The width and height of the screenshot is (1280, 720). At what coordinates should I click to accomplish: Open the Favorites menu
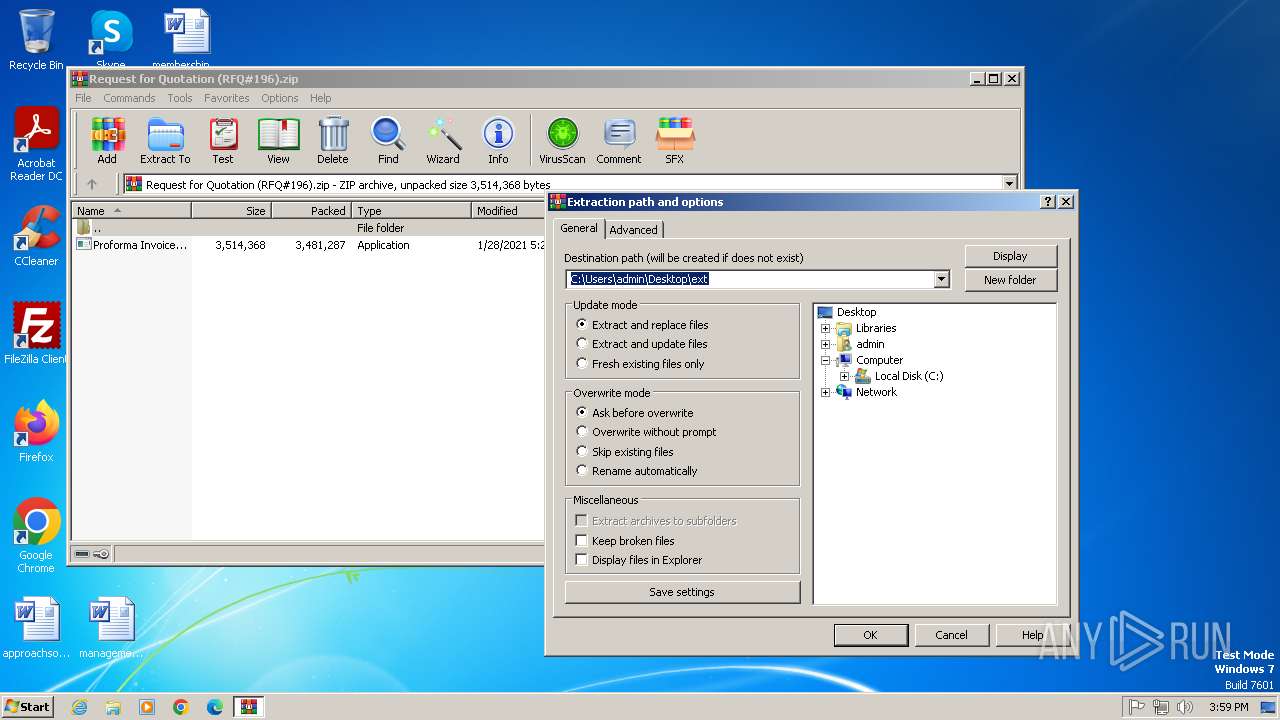[x=227, y=98]
